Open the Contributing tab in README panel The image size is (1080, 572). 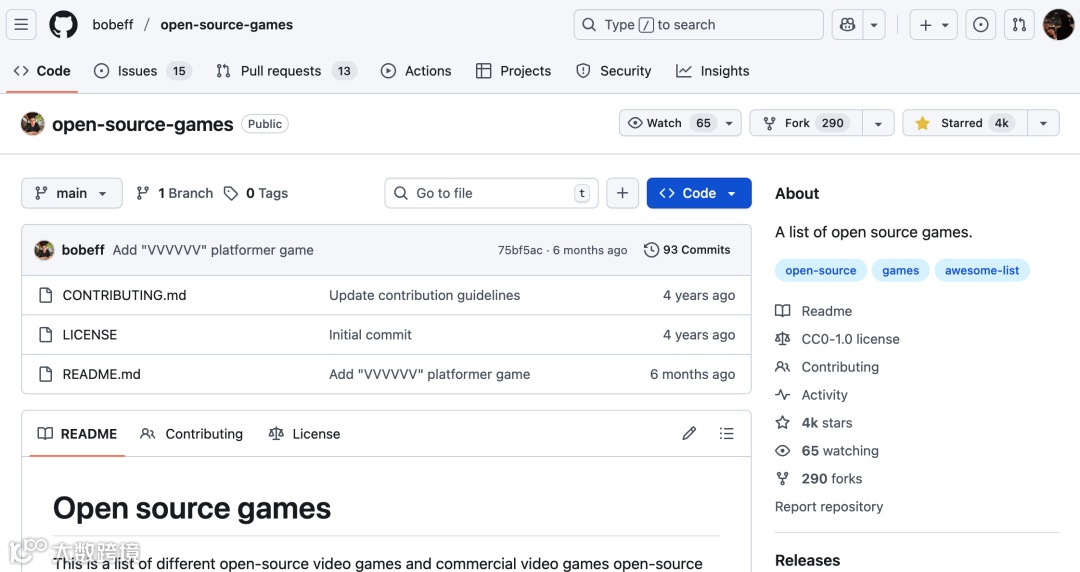[x=192, y=434]
